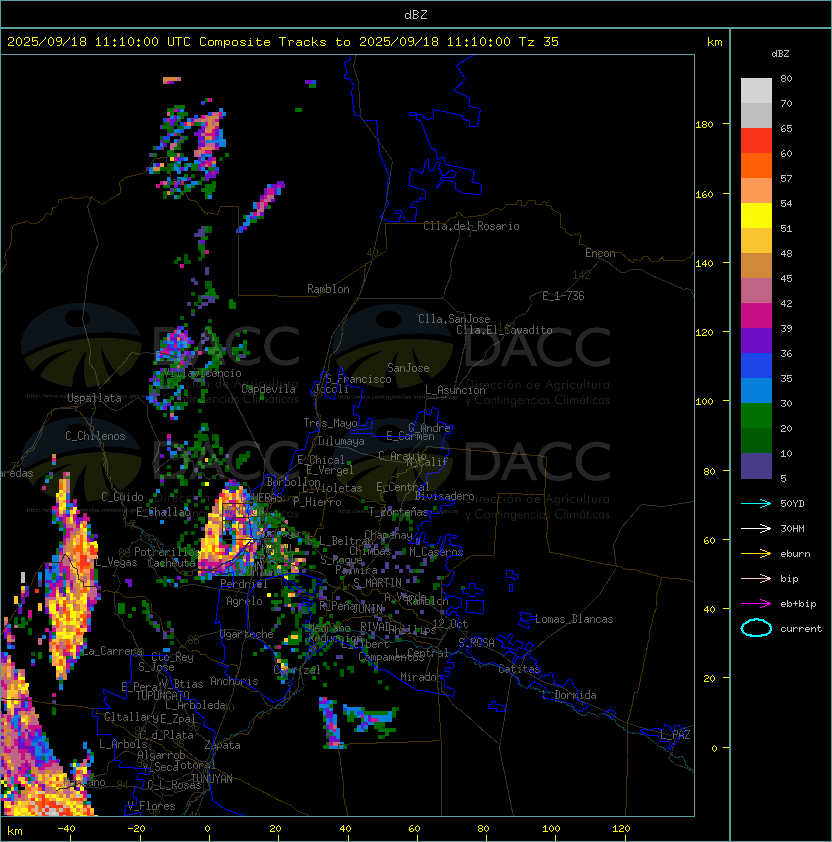This screenshot has width=832, height=842.
Task: Click the 'current' legend label
Action: point(801,629)
